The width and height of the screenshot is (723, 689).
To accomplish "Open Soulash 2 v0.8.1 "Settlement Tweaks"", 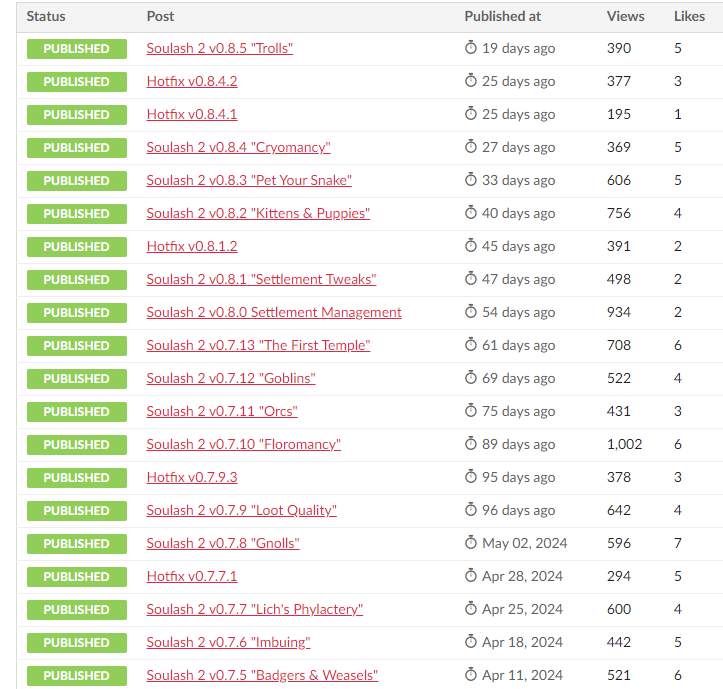I will coord(261,279).
